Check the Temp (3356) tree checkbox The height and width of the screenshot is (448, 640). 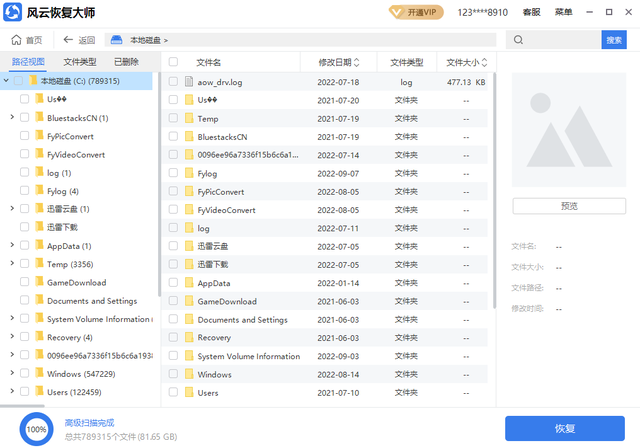tap(24, 264)
